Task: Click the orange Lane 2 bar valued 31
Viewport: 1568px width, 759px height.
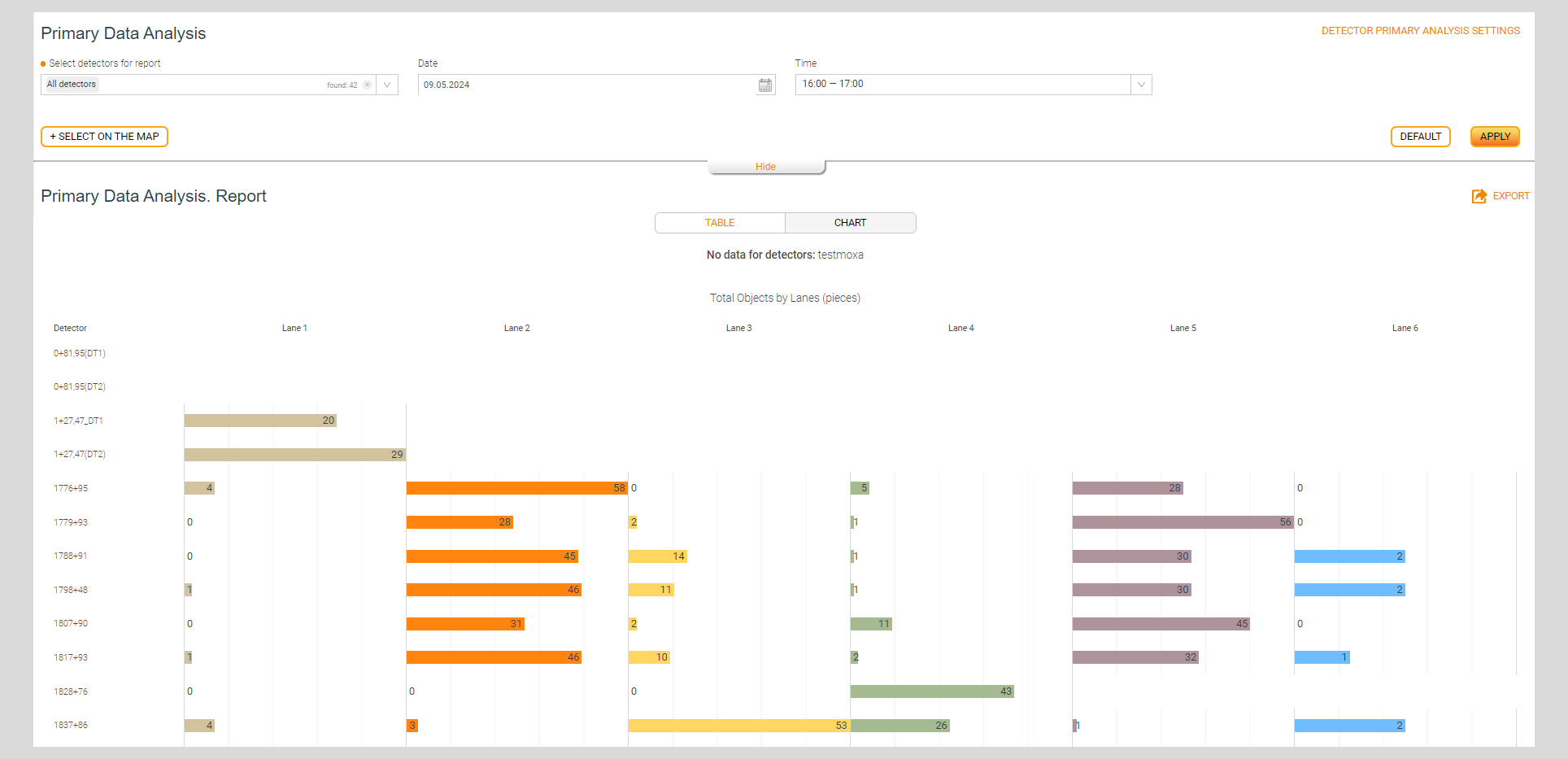Action: (465, 624)
